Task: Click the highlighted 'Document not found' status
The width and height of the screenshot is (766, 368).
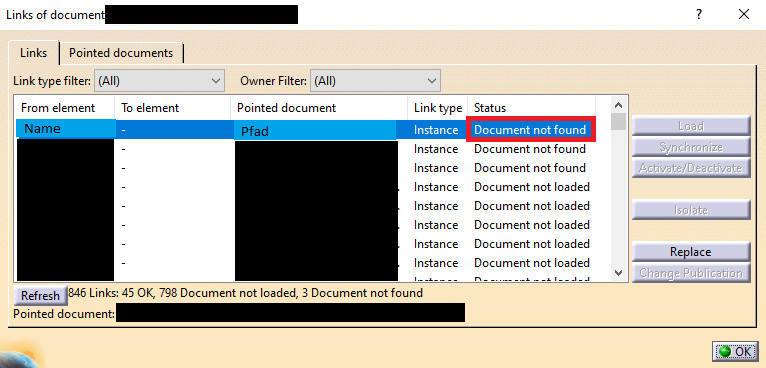Action: 530,130
